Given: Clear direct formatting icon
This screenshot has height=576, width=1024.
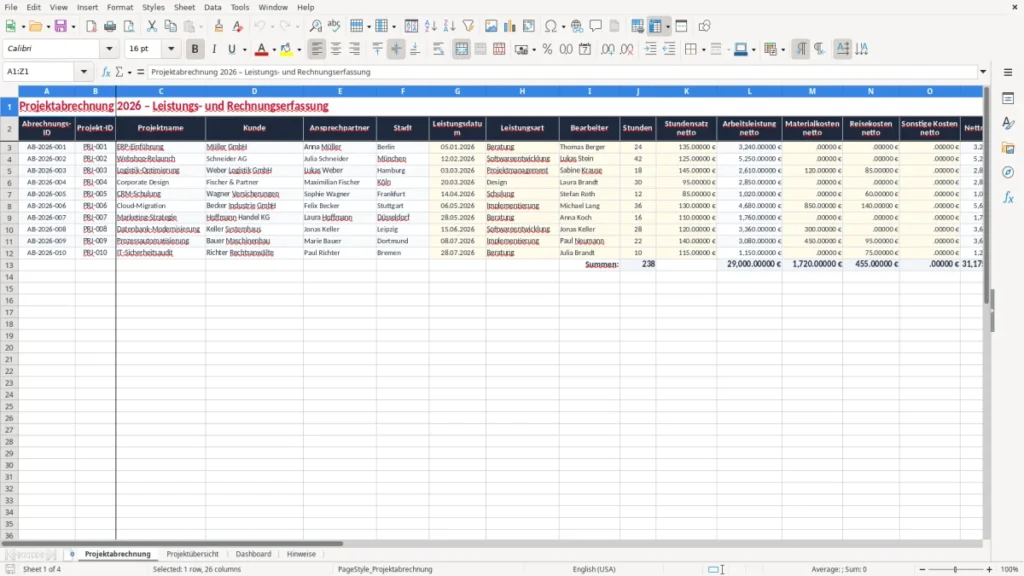Looking at the screenshot, I should [x=238, y=26].
